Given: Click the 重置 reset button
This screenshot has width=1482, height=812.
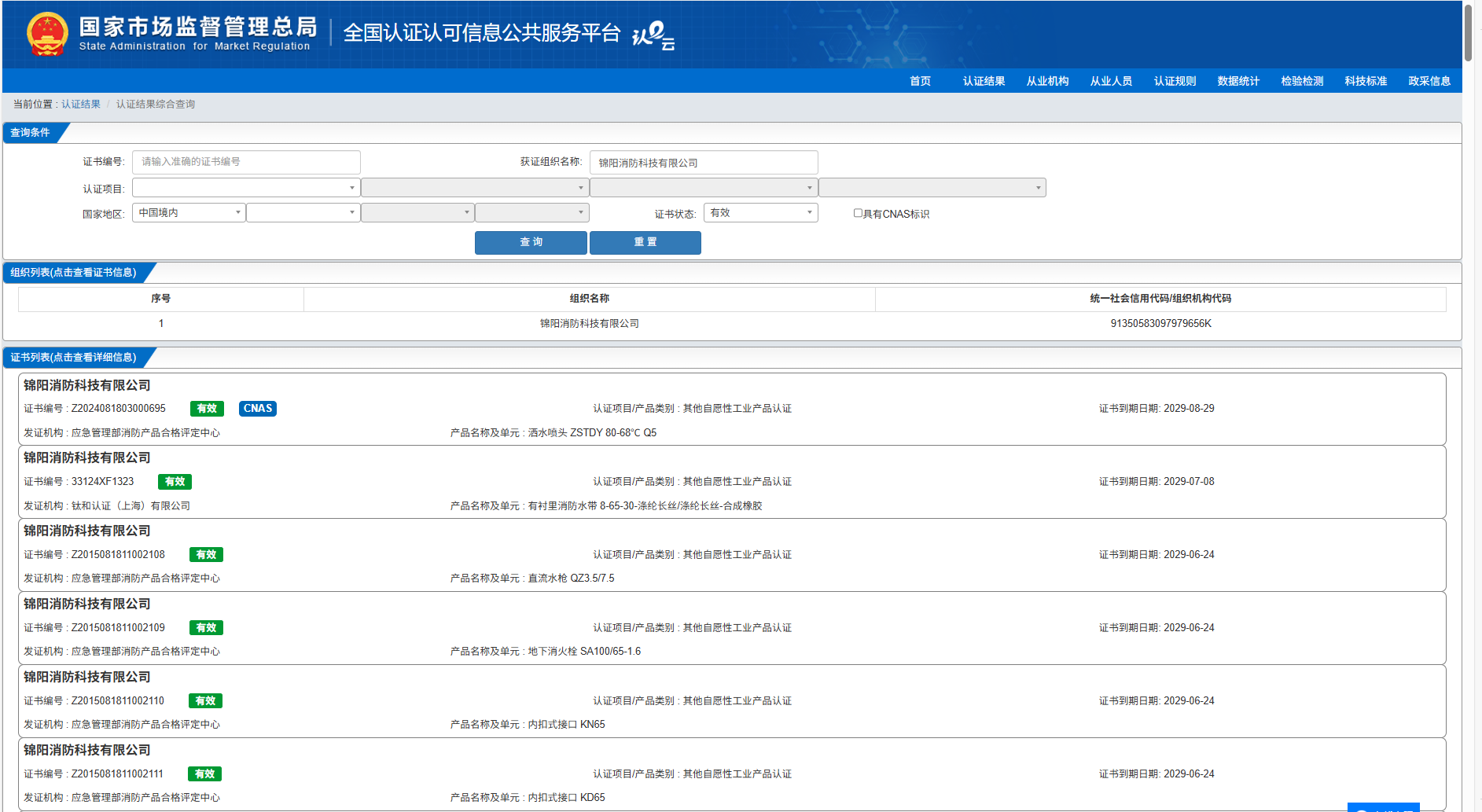Looking at the screenshot, I should [645, 242].
